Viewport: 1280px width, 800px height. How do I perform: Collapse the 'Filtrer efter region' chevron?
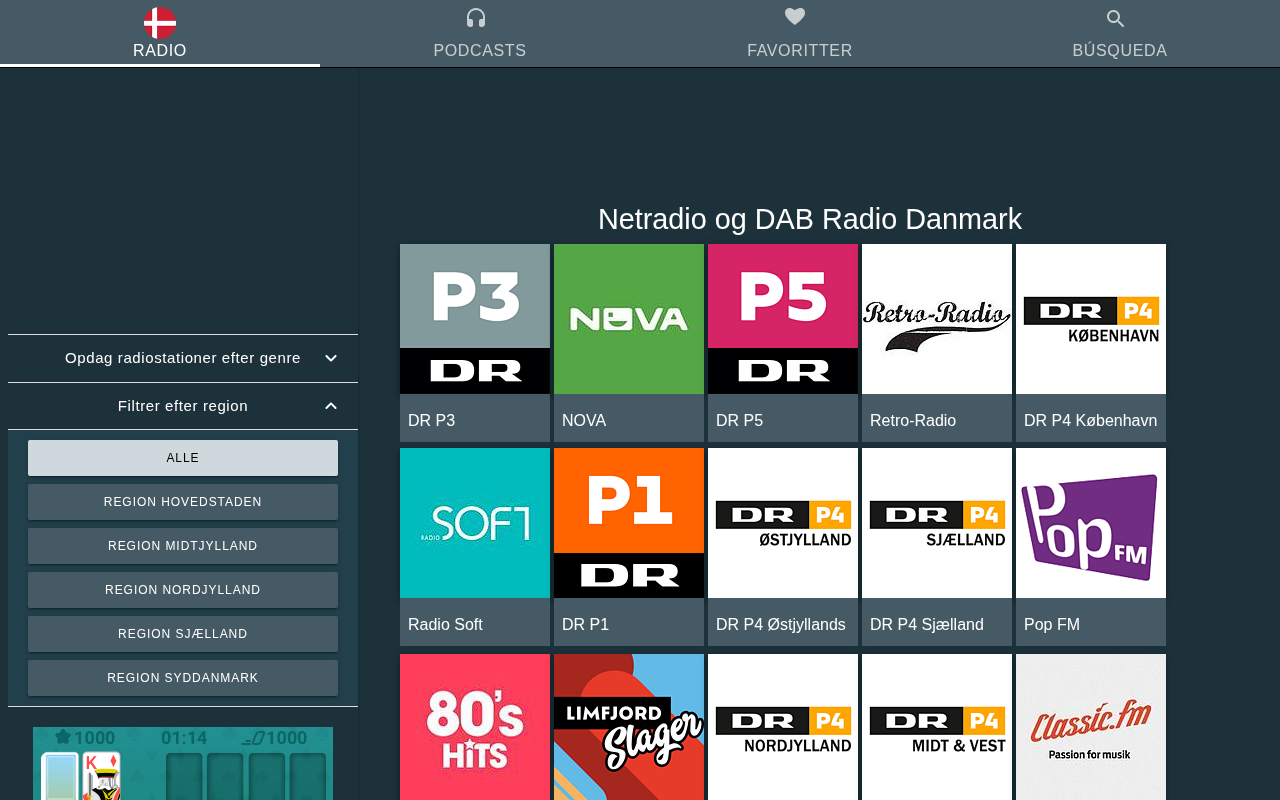pos(331,406)
